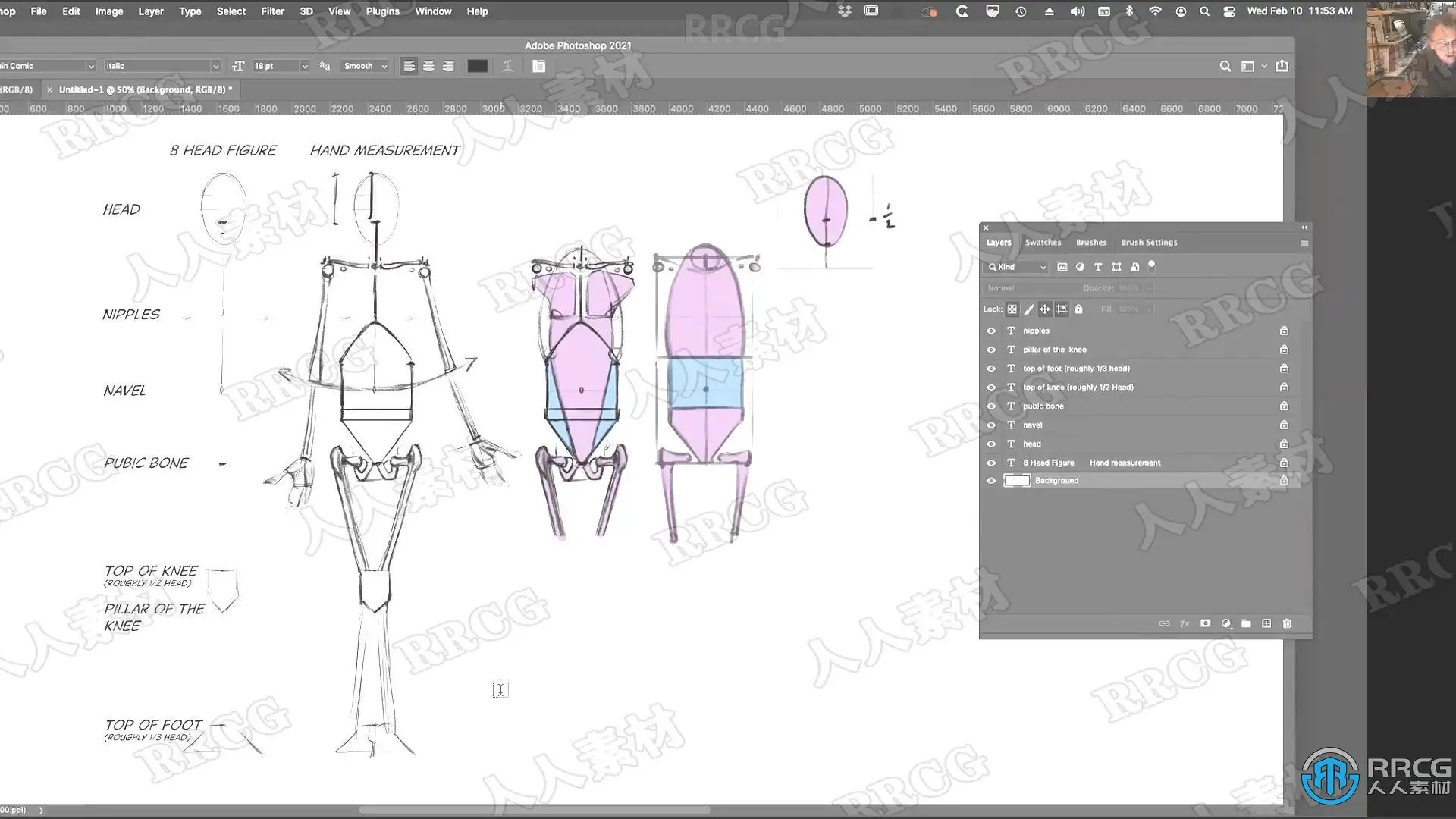Click the Create warped text icon
This screenshot has height=819, width=1456.
point(508,67)
